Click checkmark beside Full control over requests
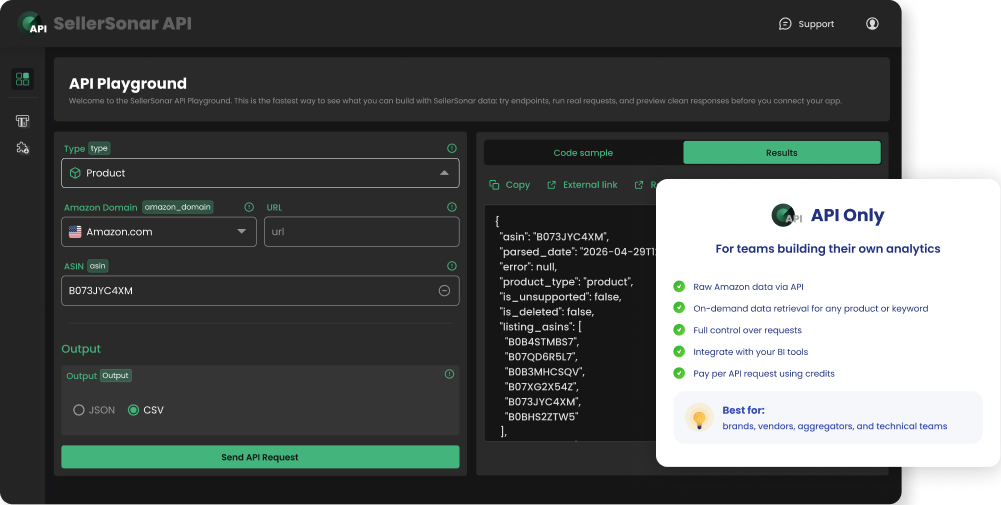Viewport: 1001px width, 505px height. [679, 329]
